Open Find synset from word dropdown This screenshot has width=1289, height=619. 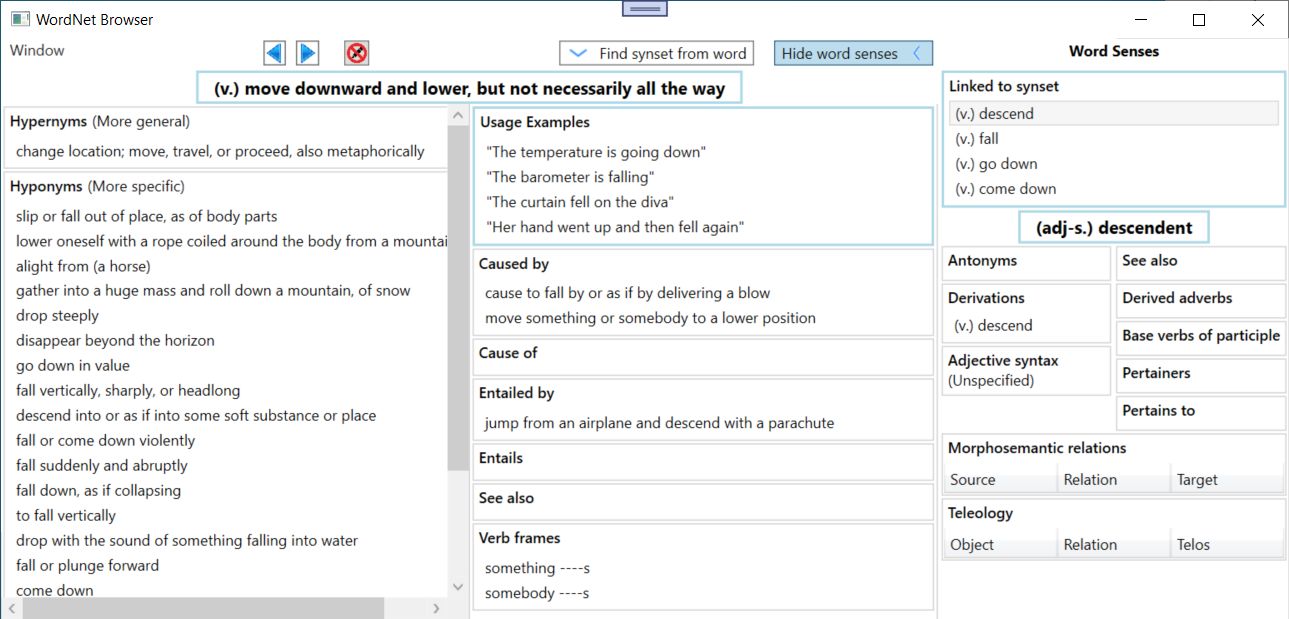pos(655,54)
